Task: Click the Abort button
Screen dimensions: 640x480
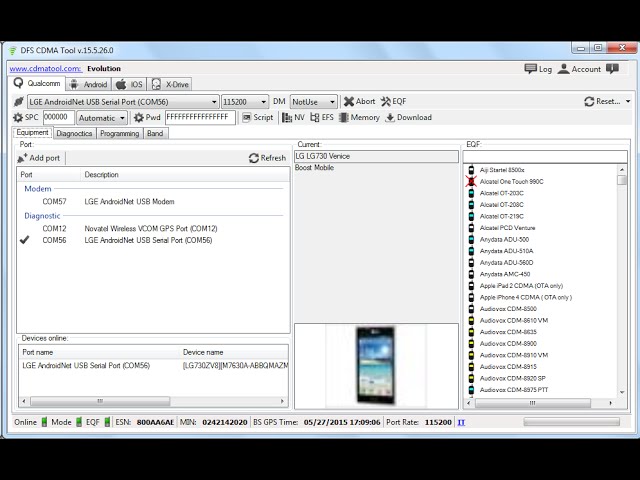Action: click(359, 101)
